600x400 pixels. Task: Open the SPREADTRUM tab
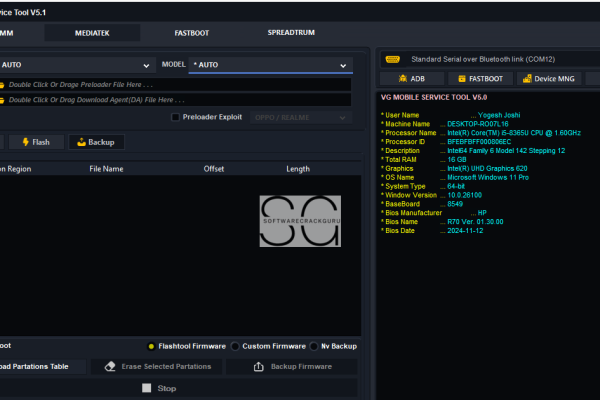[x=291, y=33]
